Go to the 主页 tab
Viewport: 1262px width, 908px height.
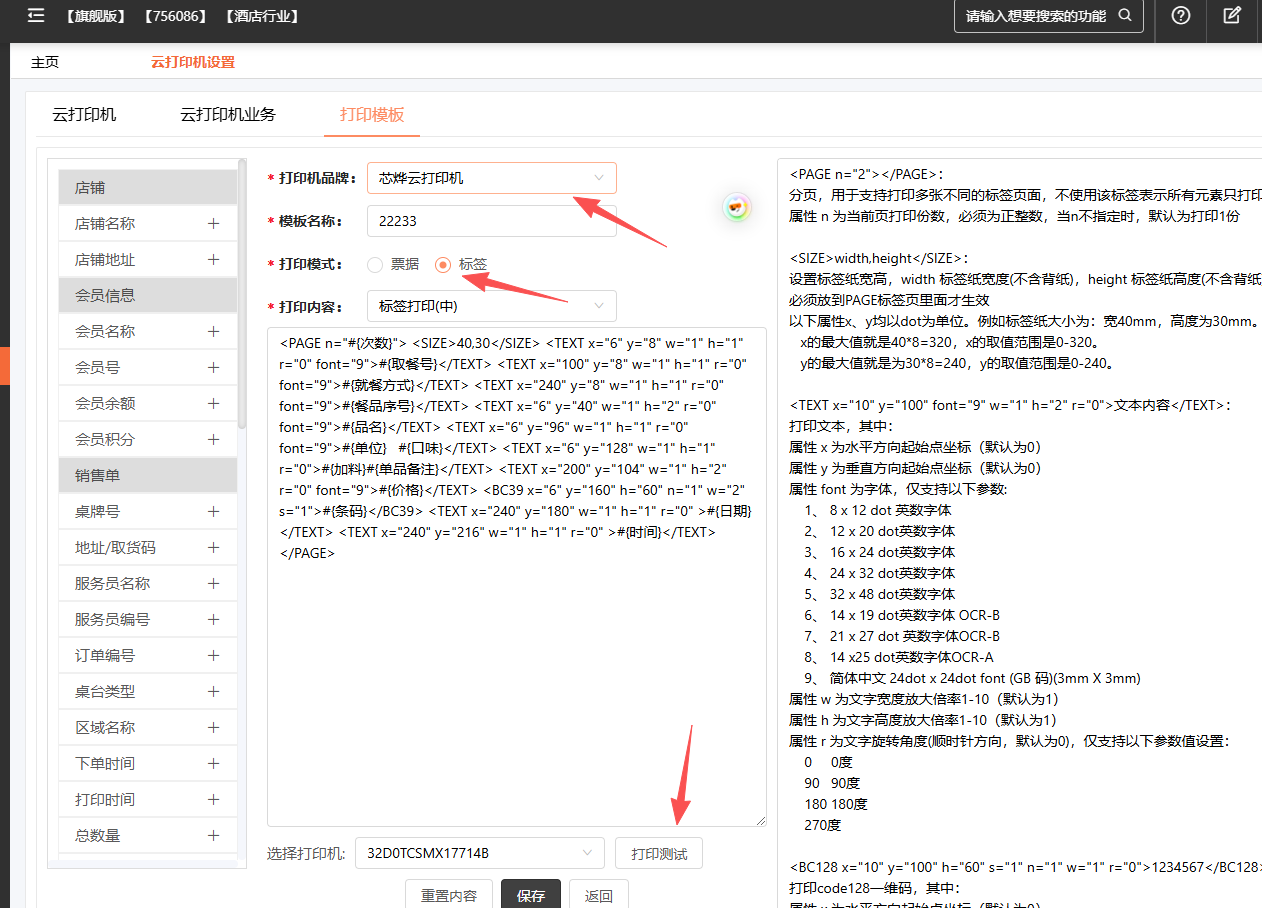(x=45, y=62)
